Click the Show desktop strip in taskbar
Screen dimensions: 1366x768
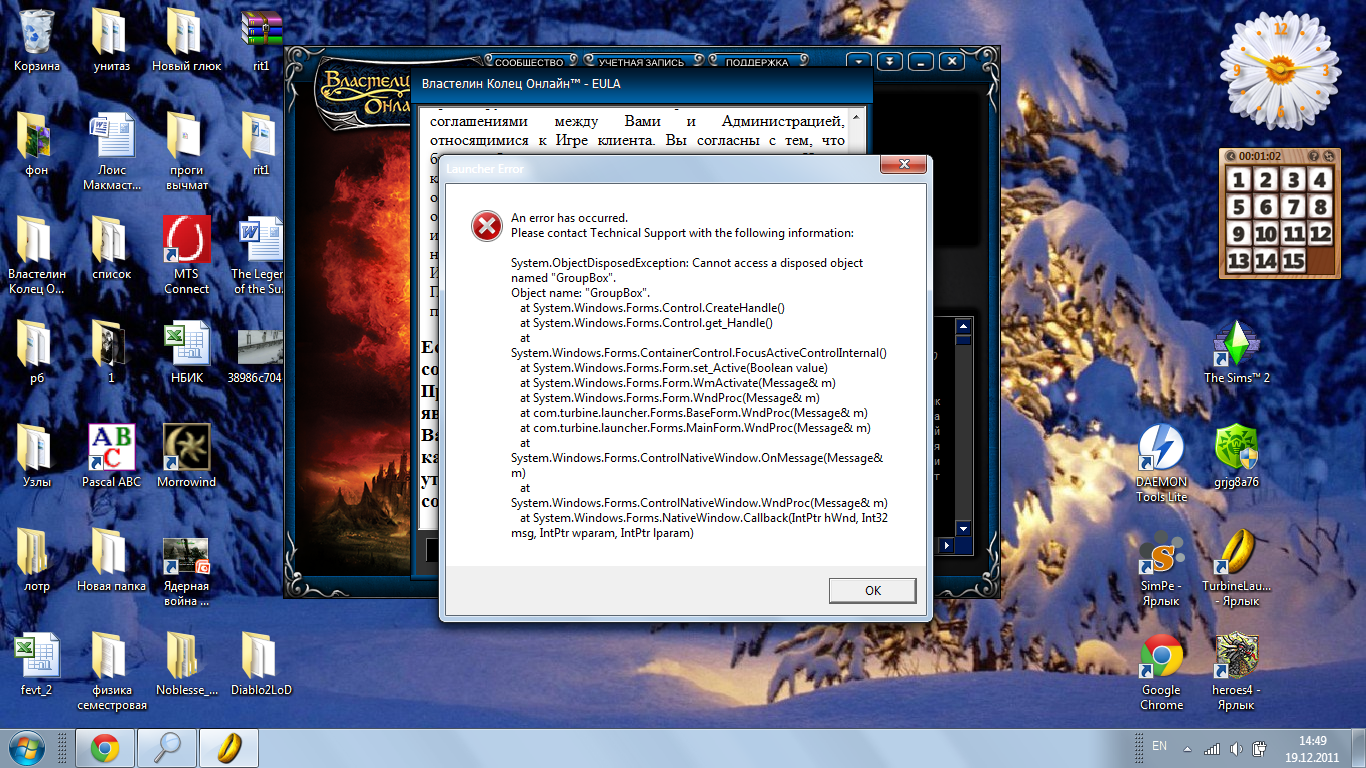point(1359,748)
